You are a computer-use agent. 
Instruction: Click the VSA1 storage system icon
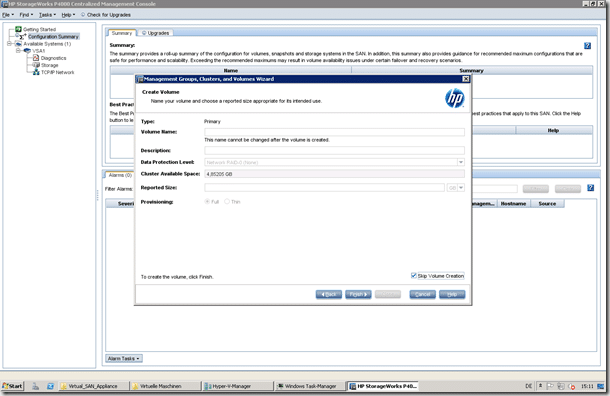pyautogui.click(x=27, y=51)
